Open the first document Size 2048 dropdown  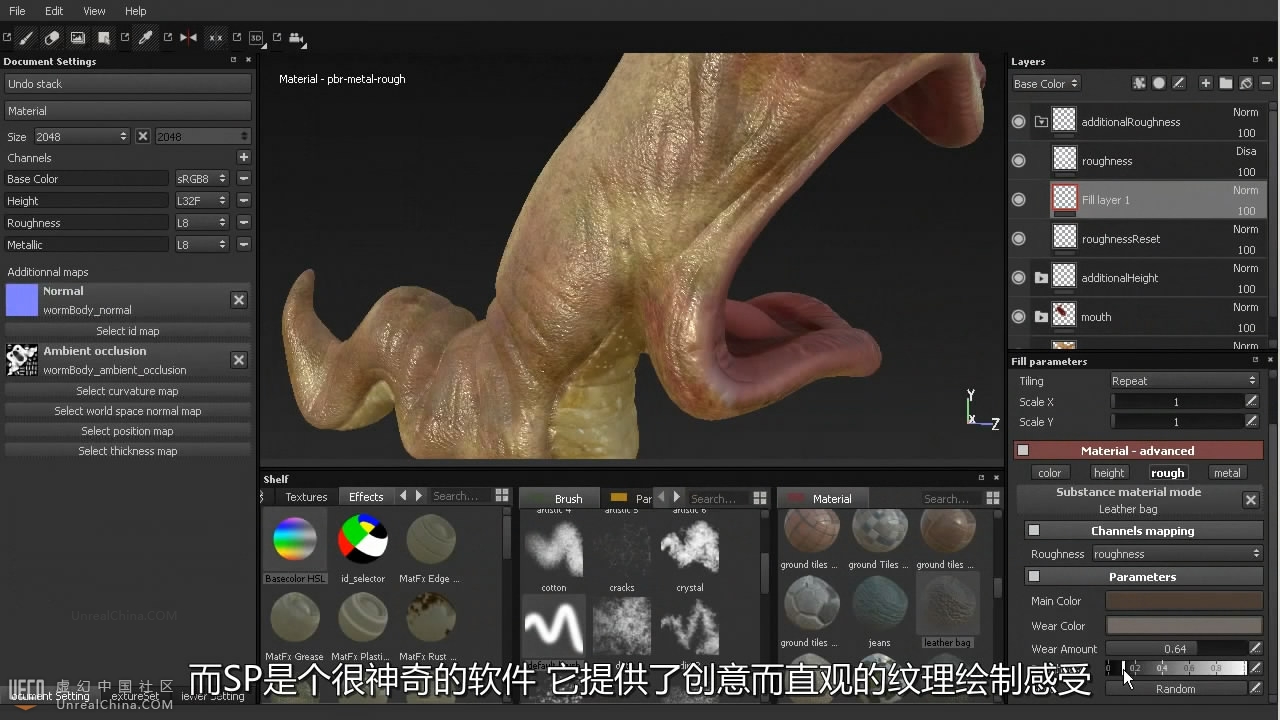(x=82, y=136)
